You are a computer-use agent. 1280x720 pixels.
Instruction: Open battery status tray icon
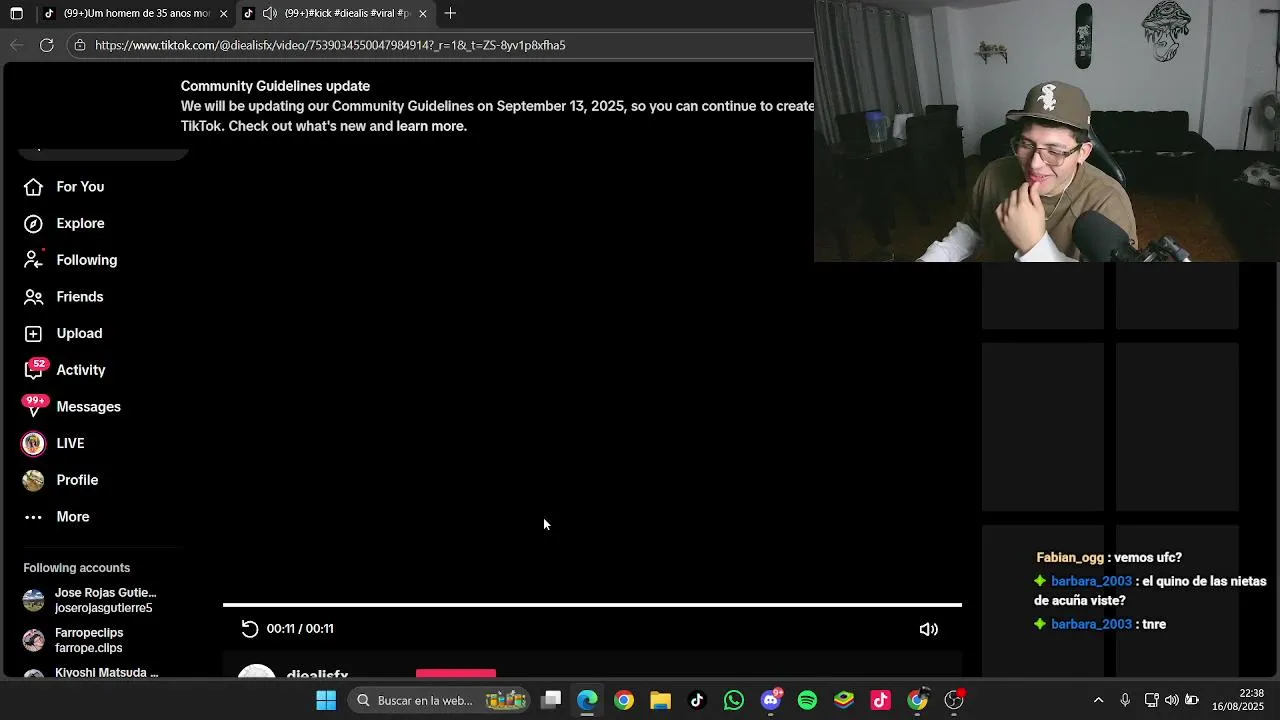click(1192, 700)
